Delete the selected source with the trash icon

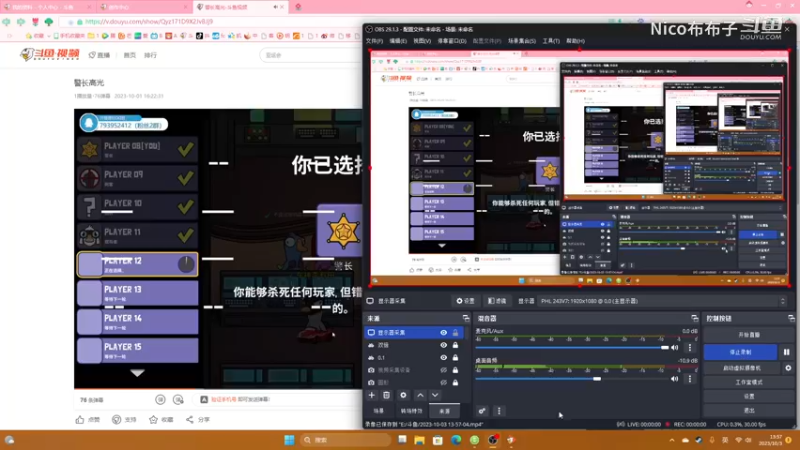(387, 395)
